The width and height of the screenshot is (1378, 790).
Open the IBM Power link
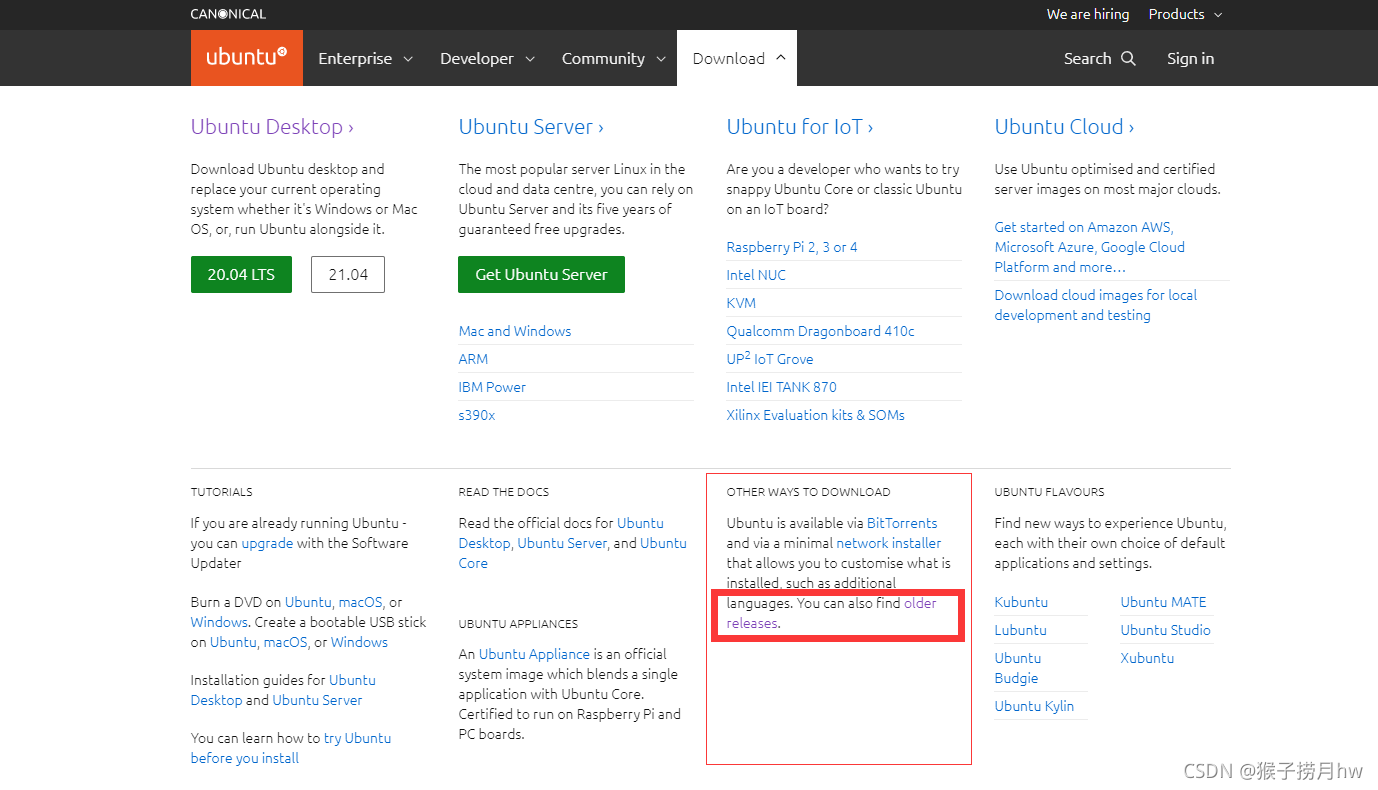click(492, 387)
